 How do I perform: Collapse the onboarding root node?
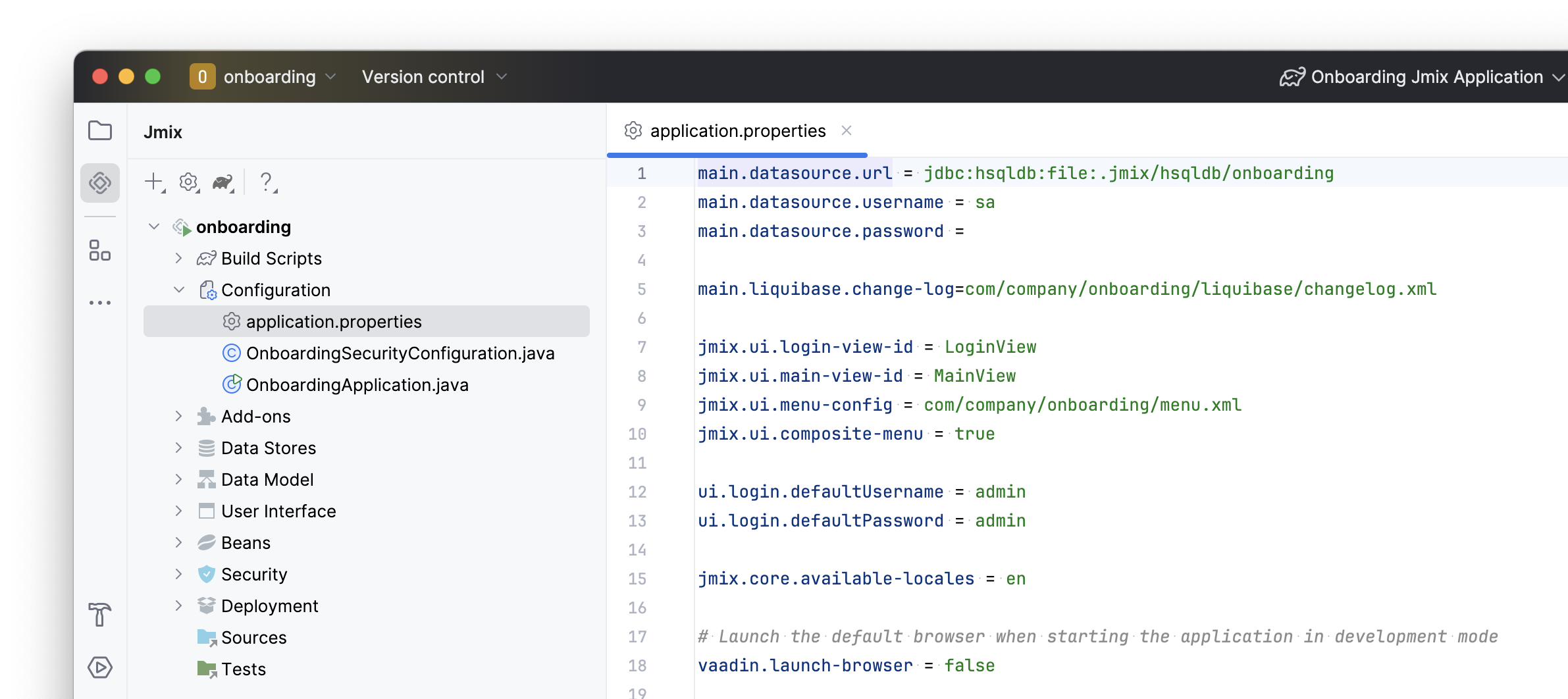154,227
